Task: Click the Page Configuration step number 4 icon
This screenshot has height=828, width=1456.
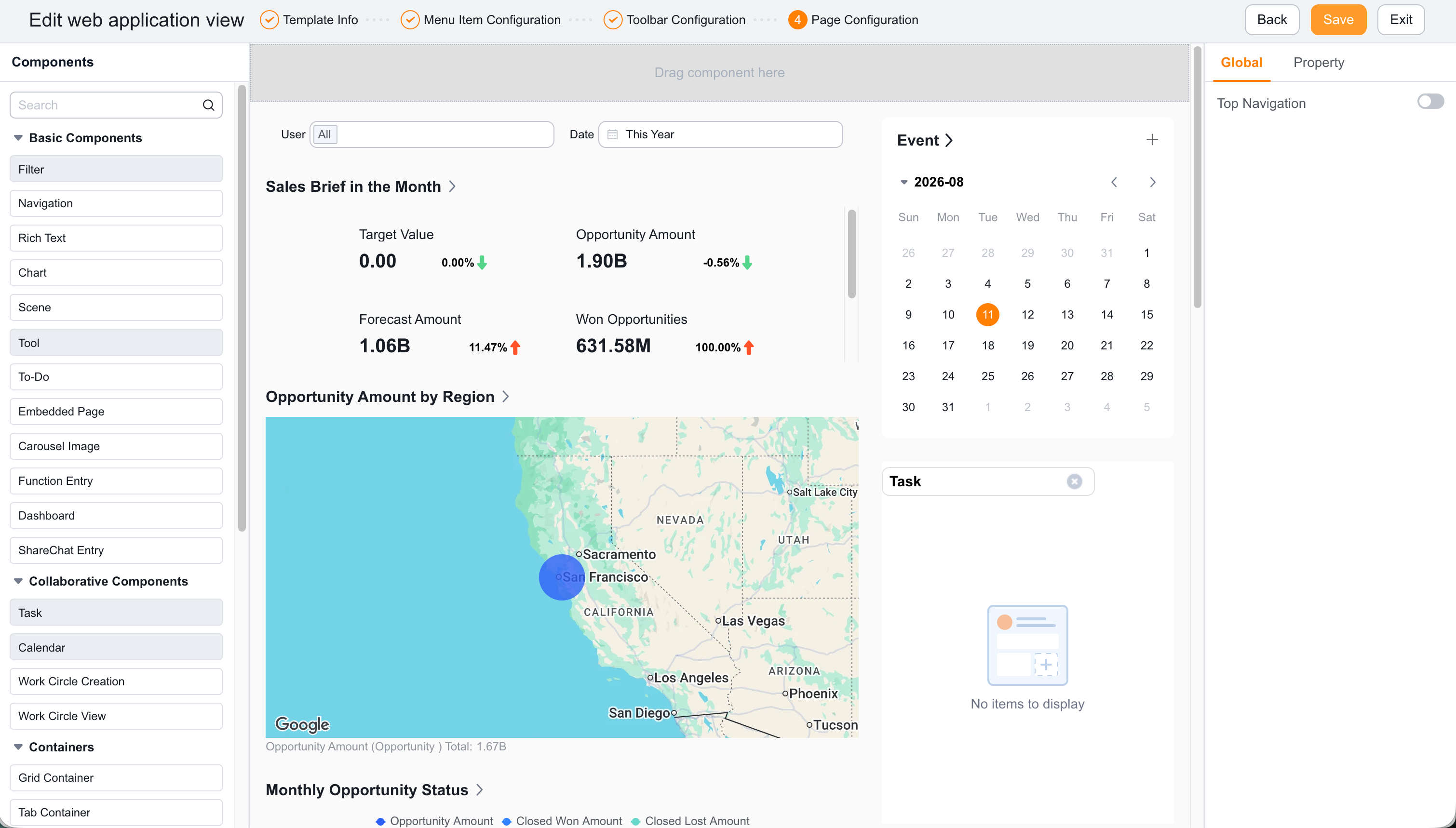Action: [x=797, y=20]
